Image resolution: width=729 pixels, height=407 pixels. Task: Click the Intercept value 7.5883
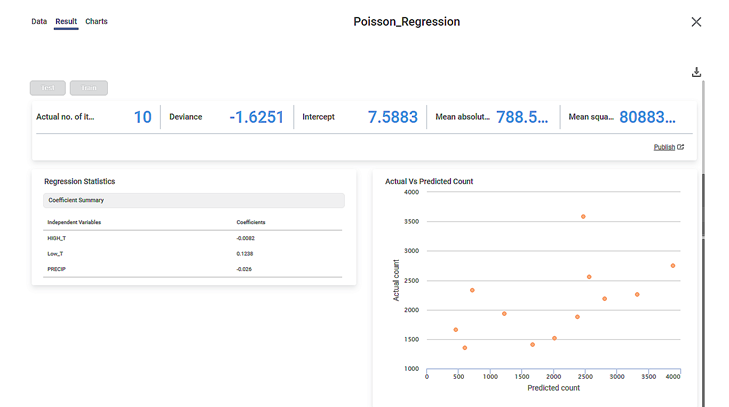tap(392, 117)
